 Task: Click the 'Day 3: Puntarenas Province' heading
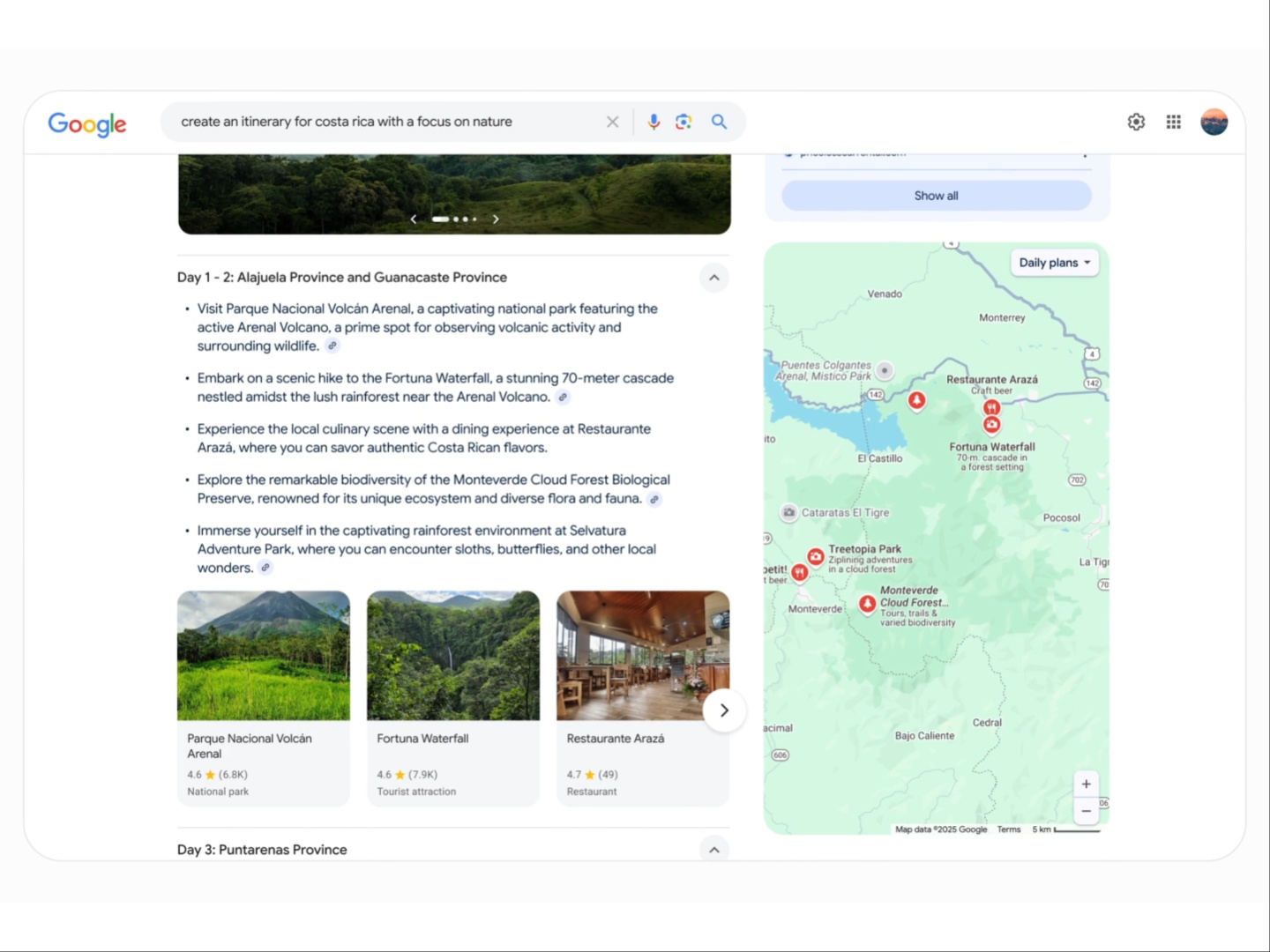tap(262, 850)
